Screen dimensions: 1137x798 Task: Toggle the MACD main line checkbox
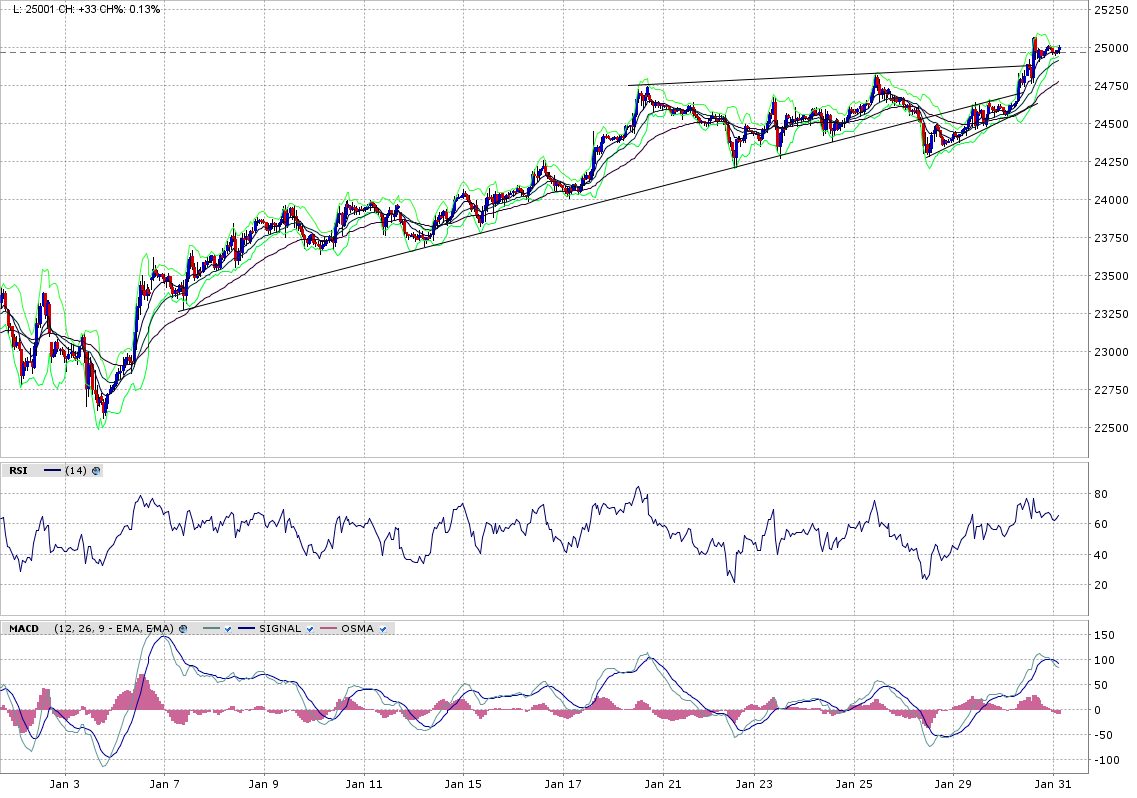(229, 628)
